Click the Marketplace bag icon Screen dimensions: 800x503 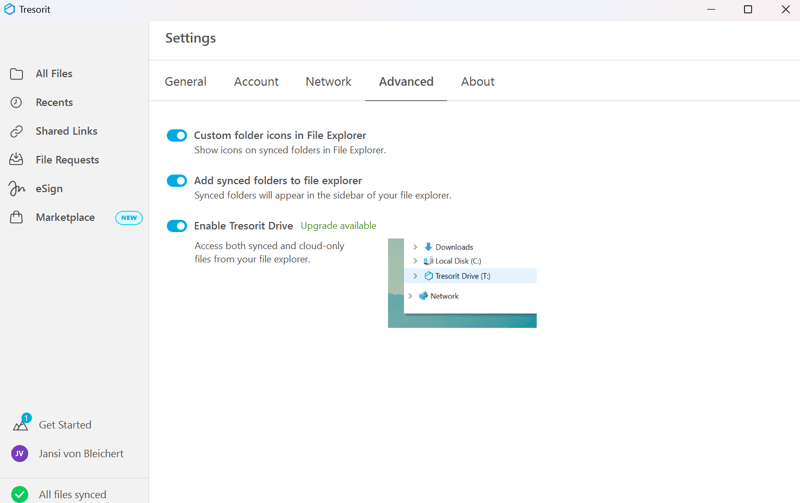[16, 217]
